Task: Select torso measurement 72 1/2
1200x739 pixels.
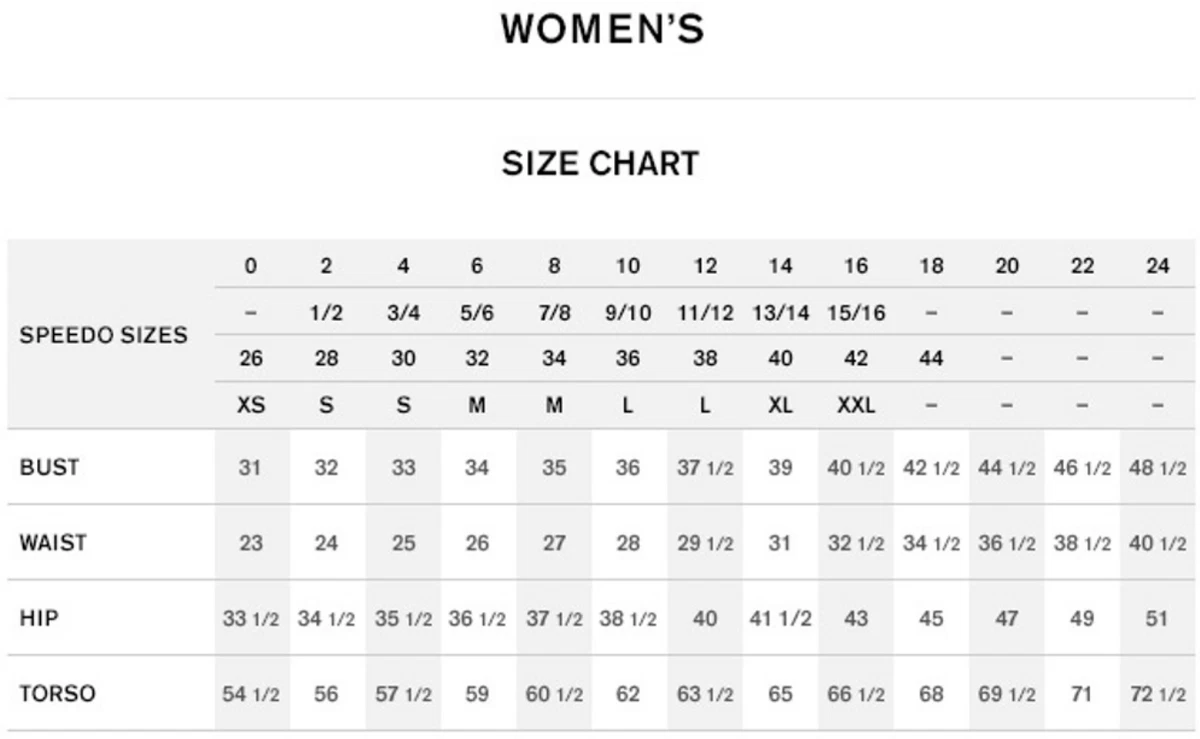Action: pos(1157,694)
